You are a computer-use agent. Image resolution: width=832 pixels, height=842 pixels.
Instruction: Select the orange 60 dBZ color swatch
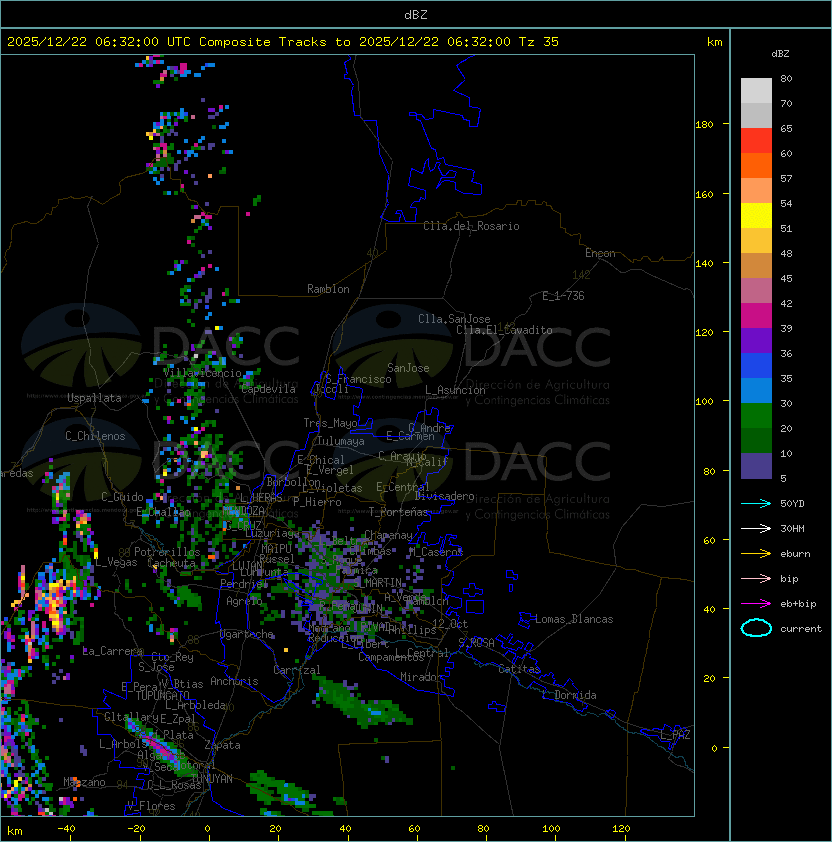tap(756, 165)
